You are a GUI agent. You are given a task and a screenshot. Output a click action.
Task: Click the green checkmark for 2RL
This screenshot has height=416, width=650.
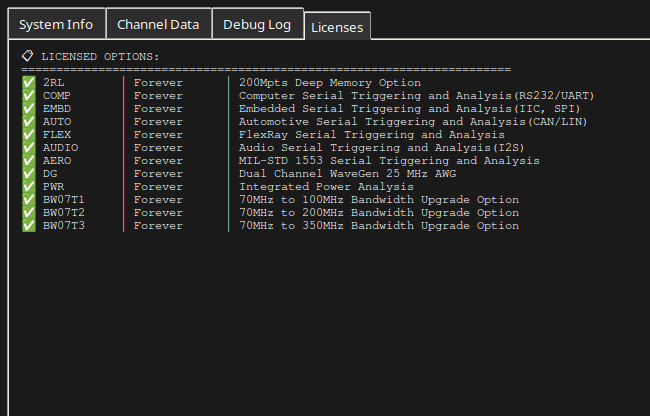(29, 82)
